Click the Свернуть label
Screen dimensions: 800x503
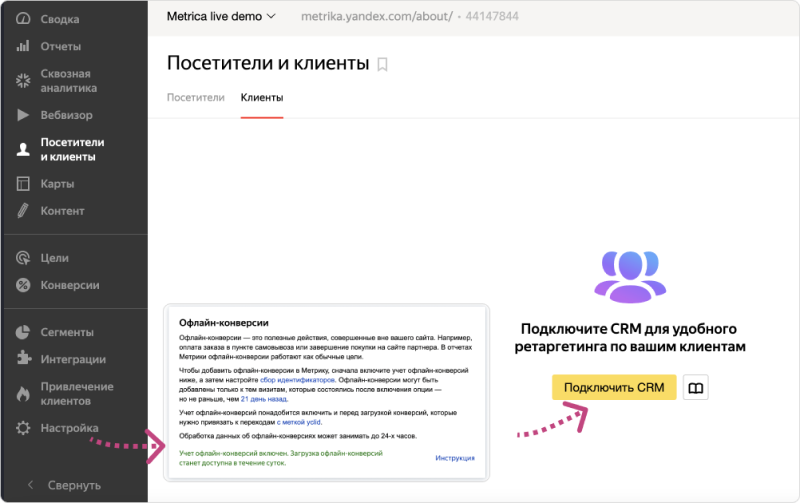pyautogui.click(x=74, y=485)
